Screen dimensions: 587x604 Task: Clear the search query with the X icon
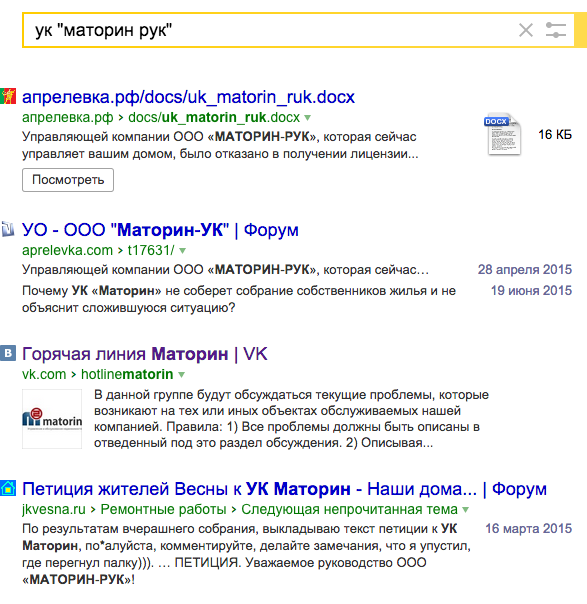(526, 30)
